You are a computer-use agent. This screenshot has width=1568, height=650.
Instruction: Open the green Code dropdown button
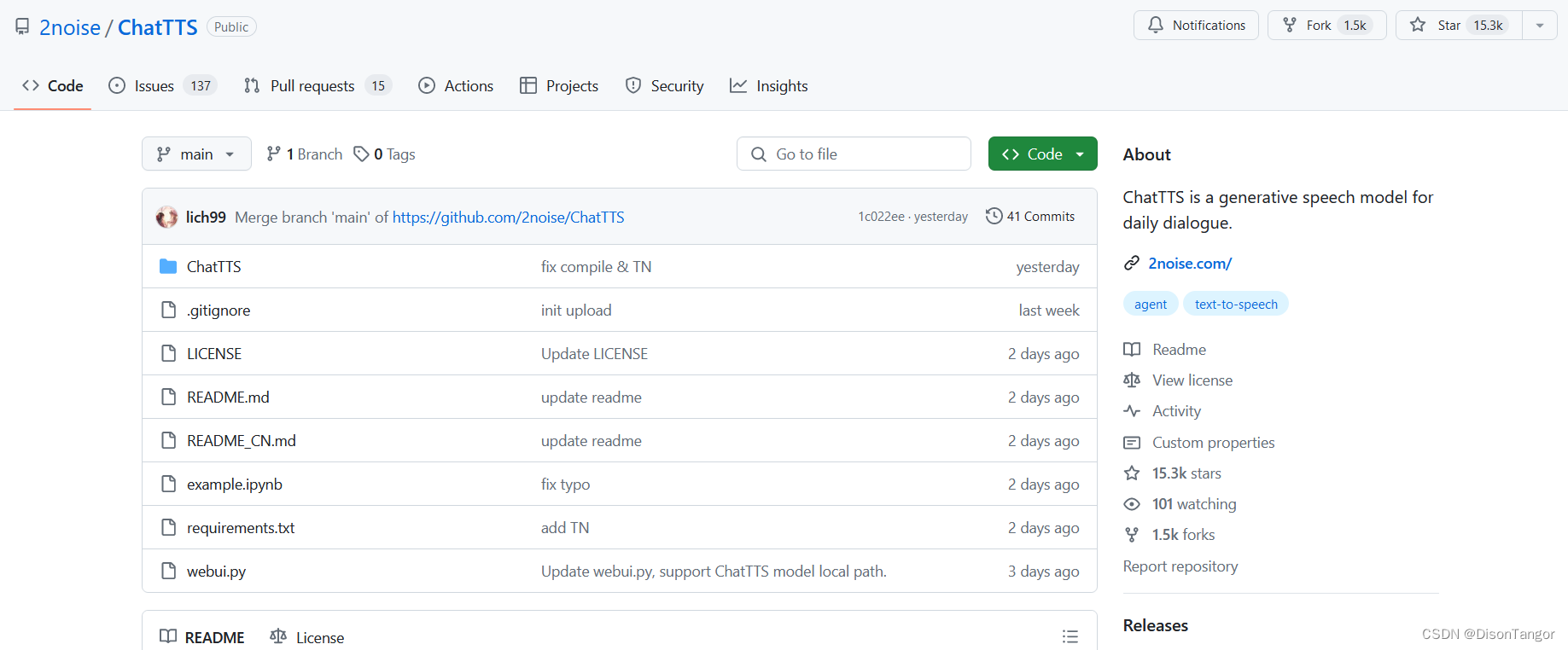click(x=1042, y=154)
